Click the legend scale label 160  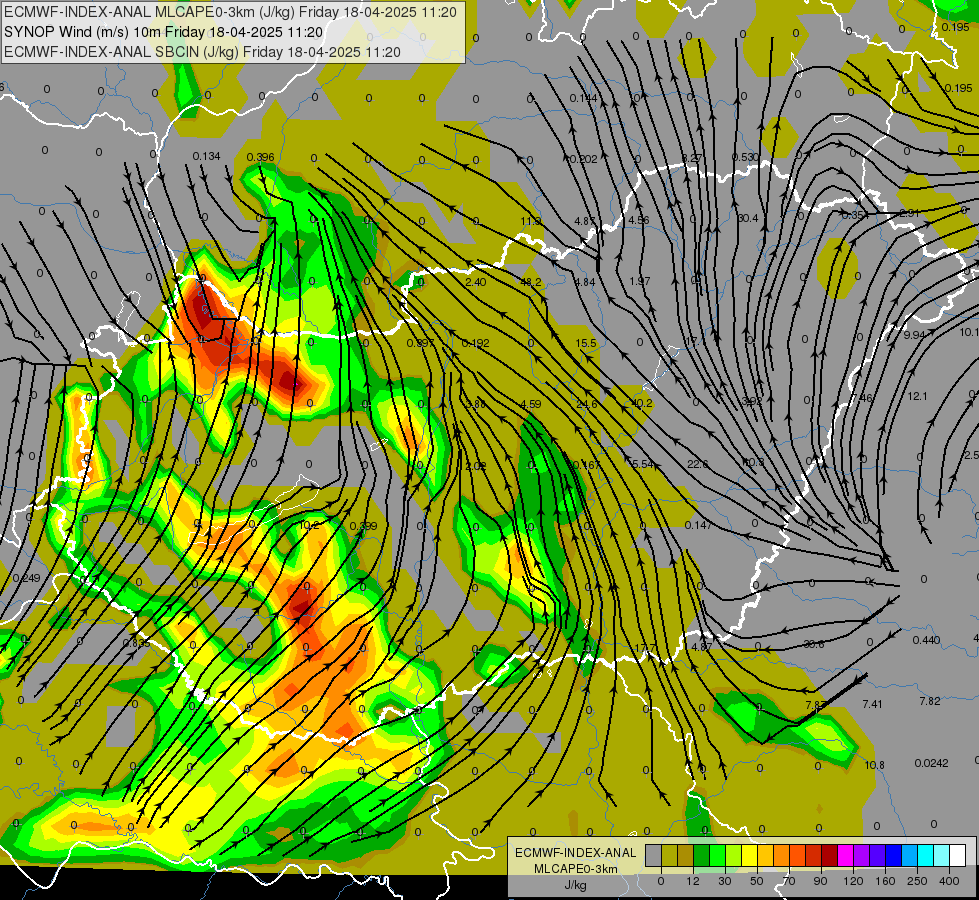[x=885, y=882]
